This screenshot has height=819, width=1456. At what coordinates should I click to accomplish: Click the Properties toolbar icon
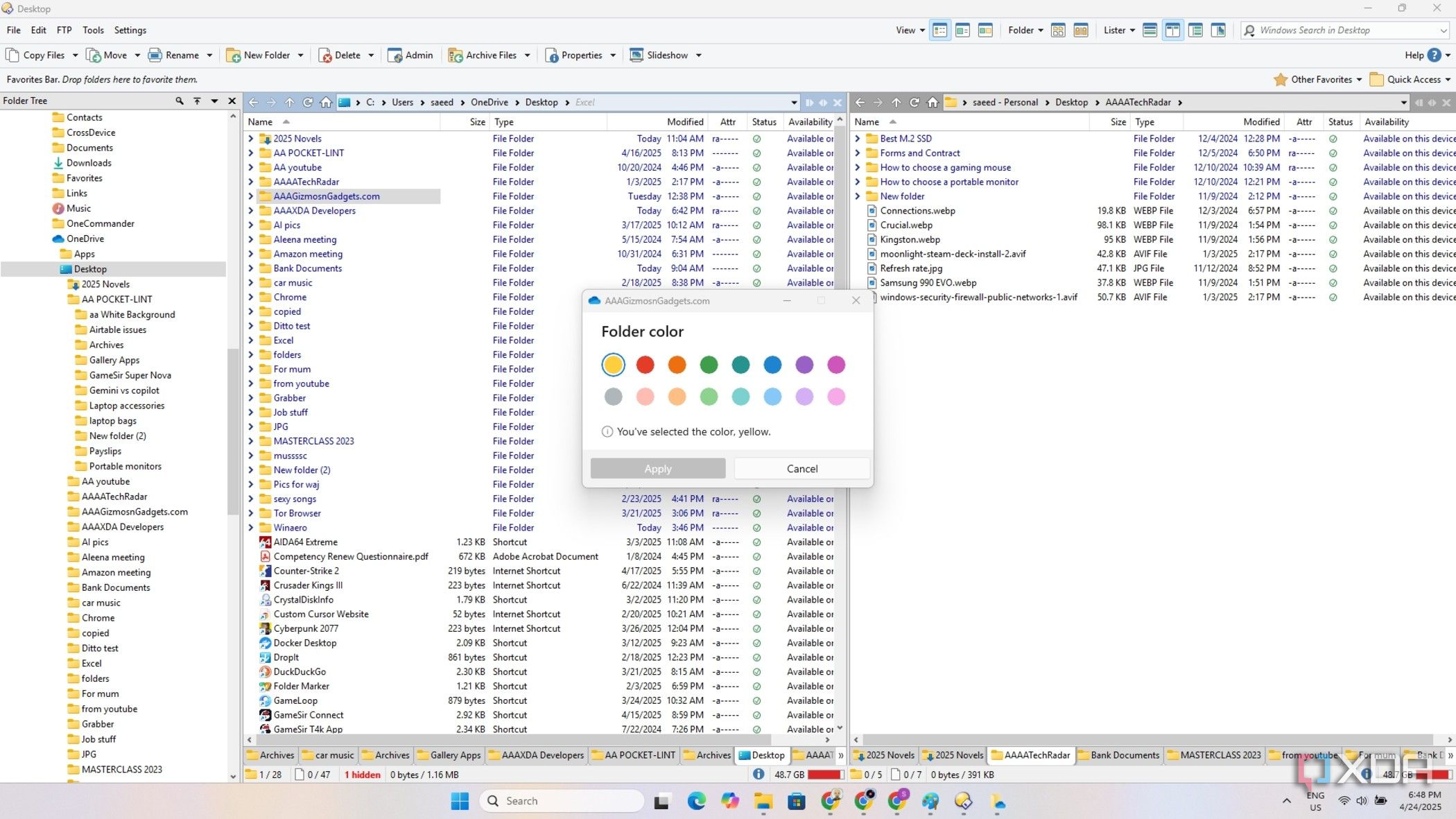pyautogui.click(x=552, y=55)
